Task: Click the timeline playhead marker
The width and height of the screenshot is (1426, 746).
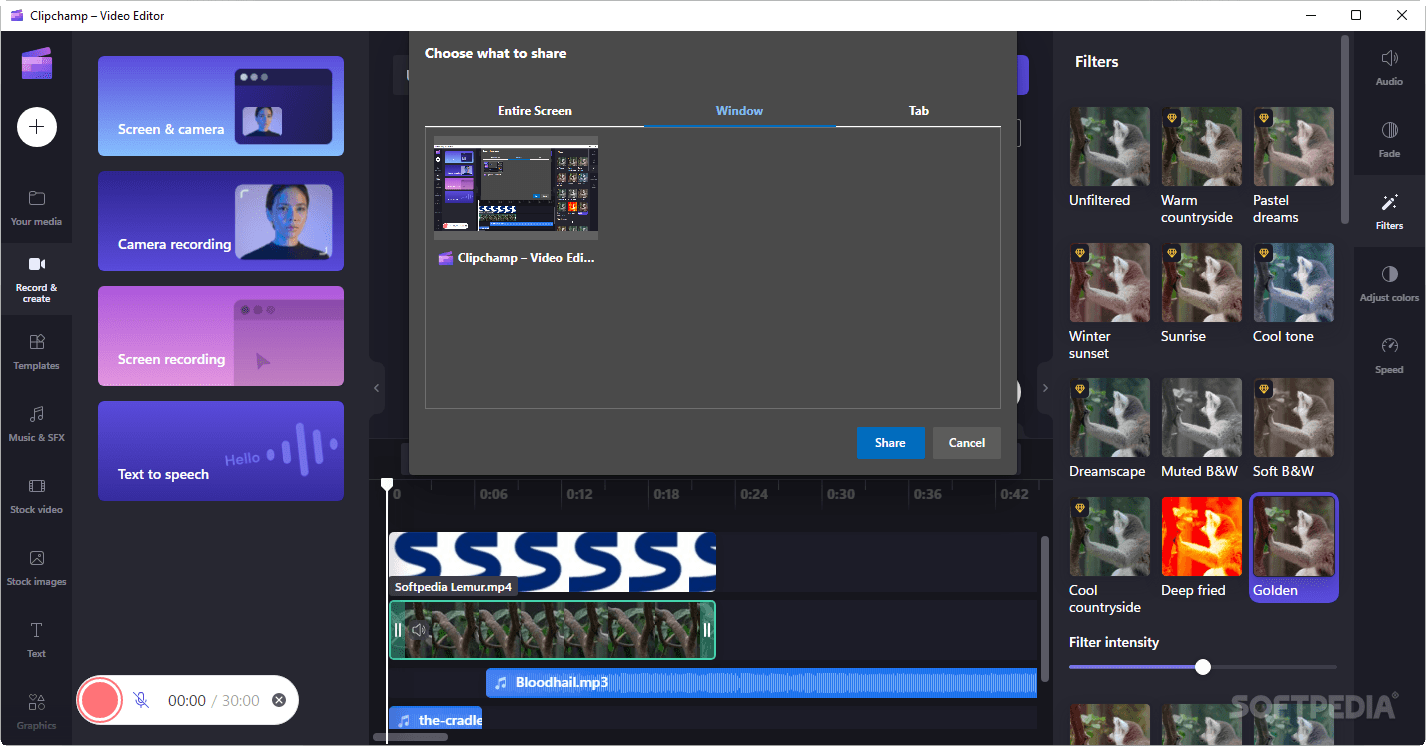Action: [387, 484]
